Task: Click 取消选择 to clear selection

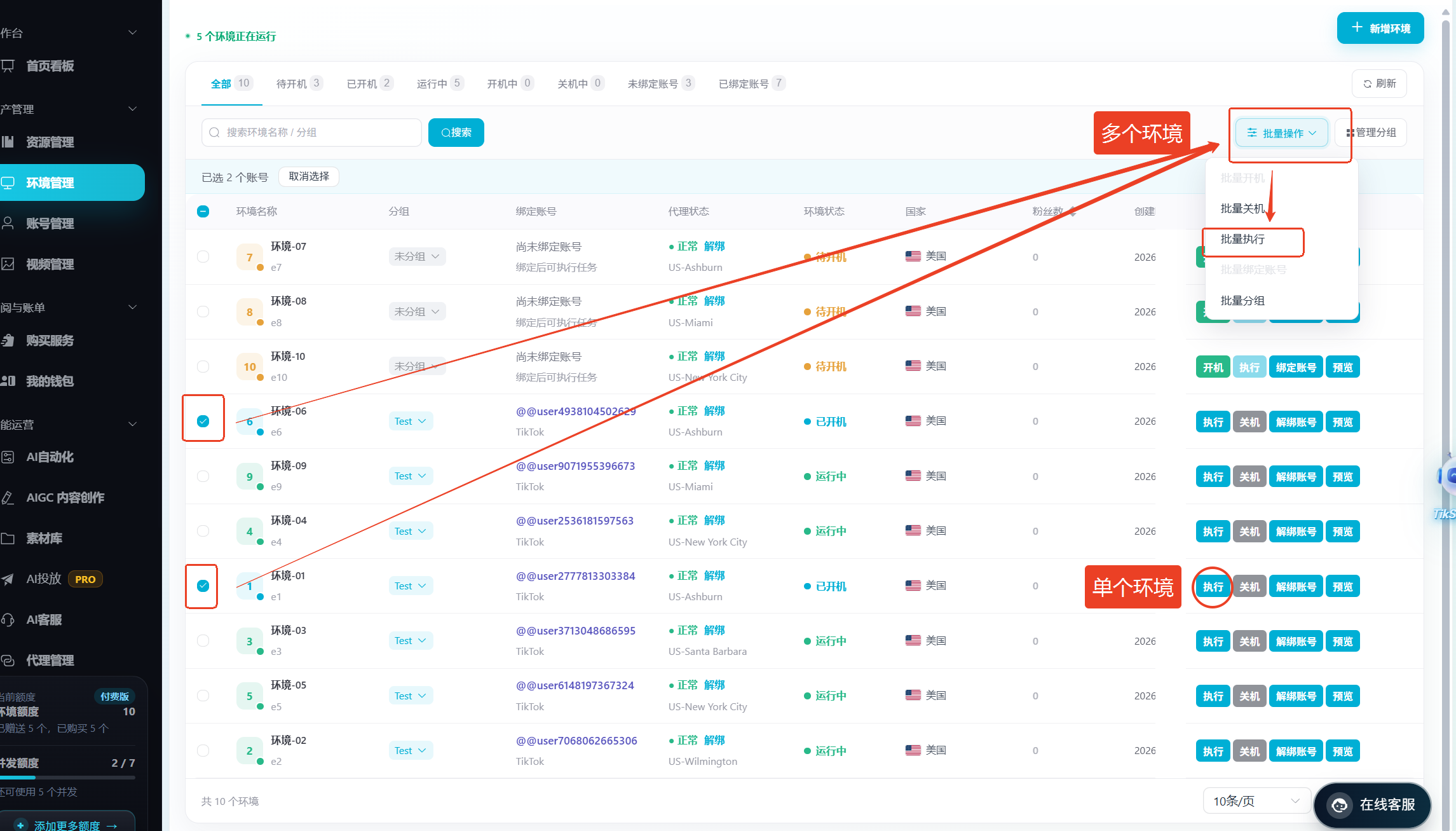Action: pyautogui.click(x=309, y=177)
